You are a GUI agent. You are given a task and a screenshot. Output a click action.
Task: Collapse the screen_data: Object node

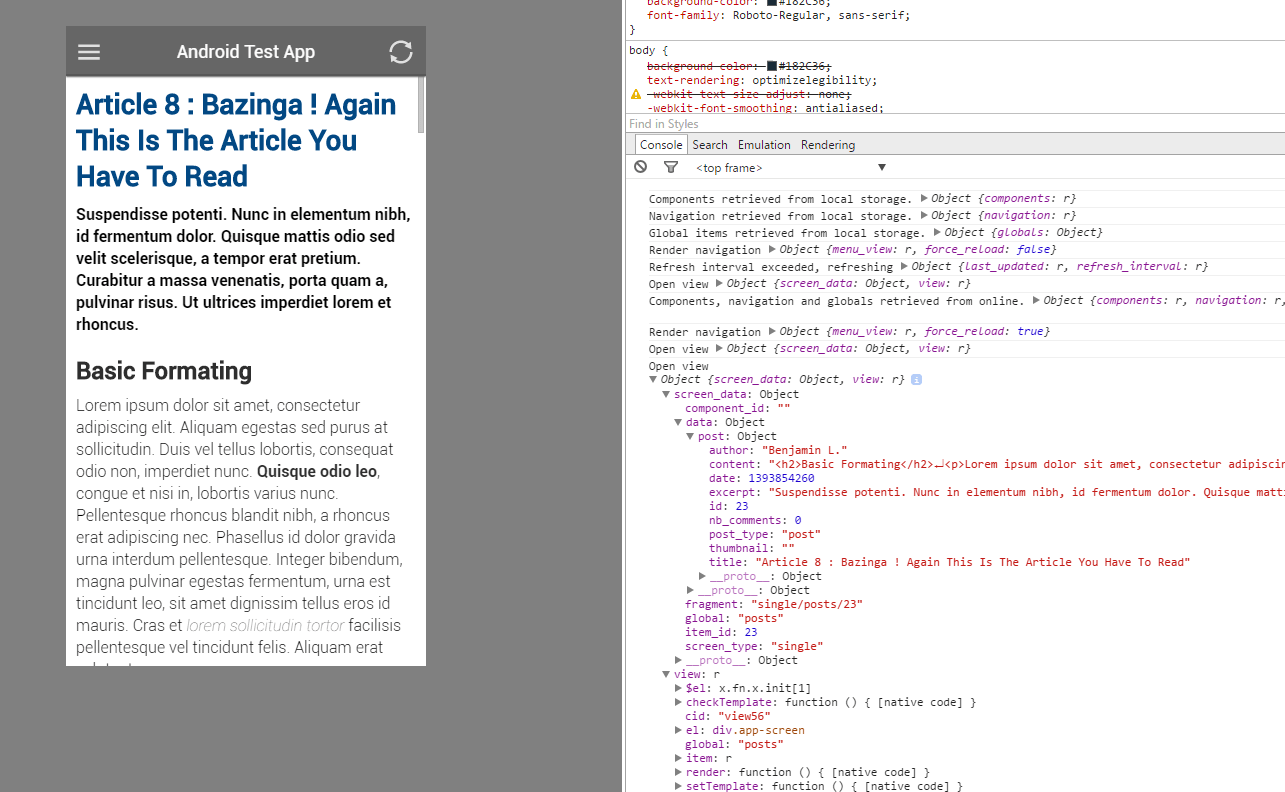pos(666,394)
